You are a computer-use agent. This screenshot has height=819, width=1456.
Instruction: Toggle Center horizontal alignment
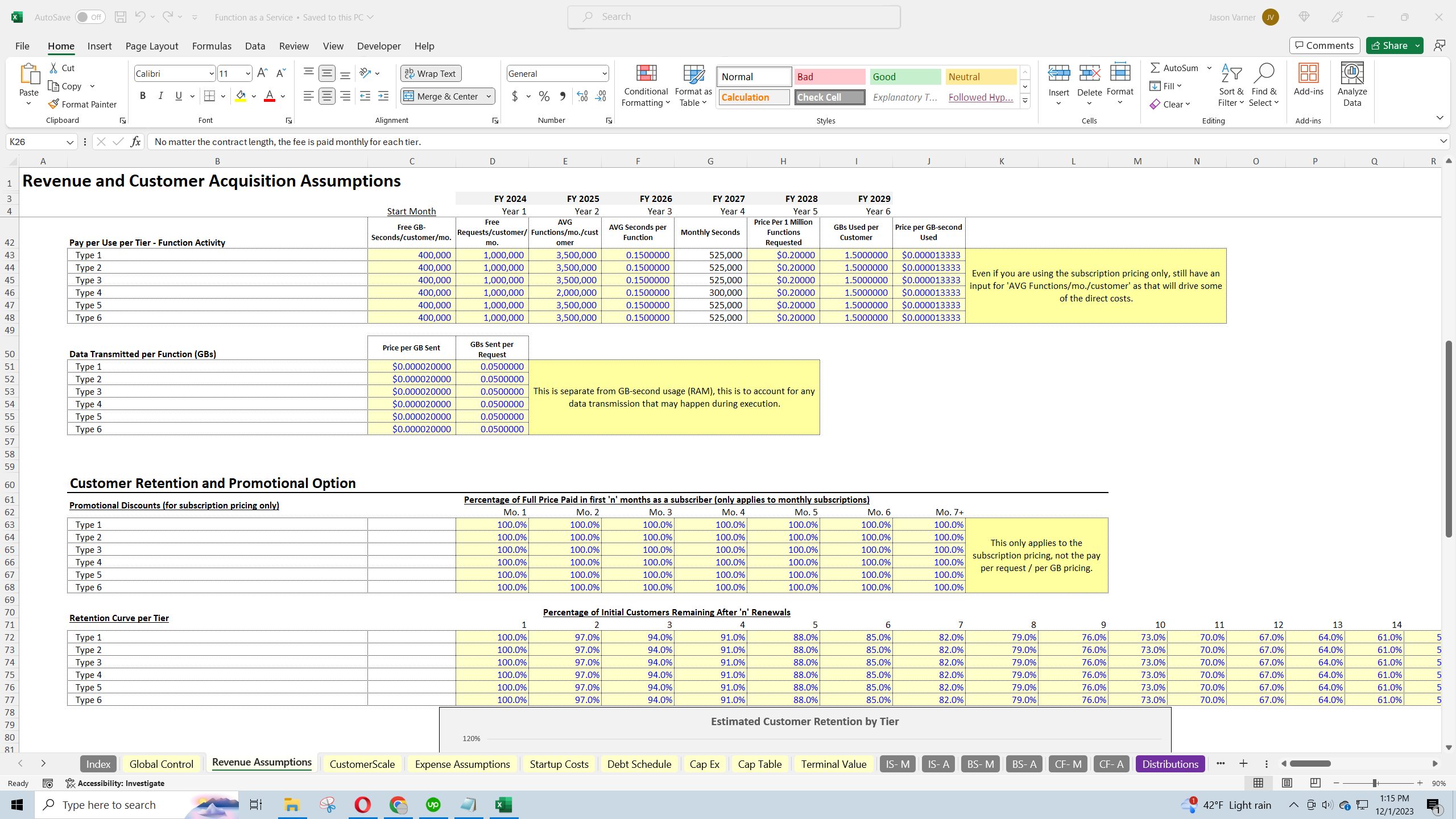click(327, 96)
